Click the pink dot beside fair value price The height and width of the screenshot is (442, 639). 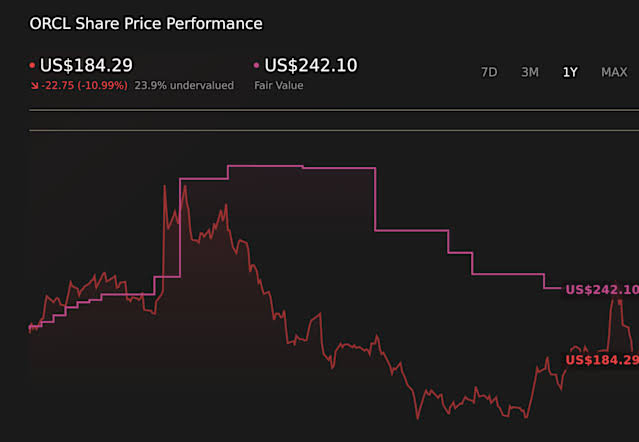[x=256, y=65]
